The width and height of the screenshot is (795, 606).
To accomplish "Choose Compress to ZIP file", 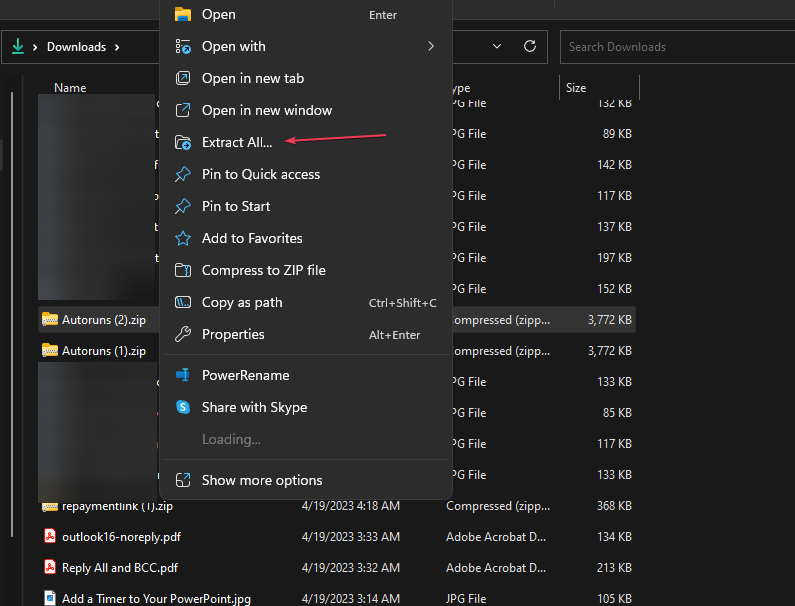I will (306, 270).
